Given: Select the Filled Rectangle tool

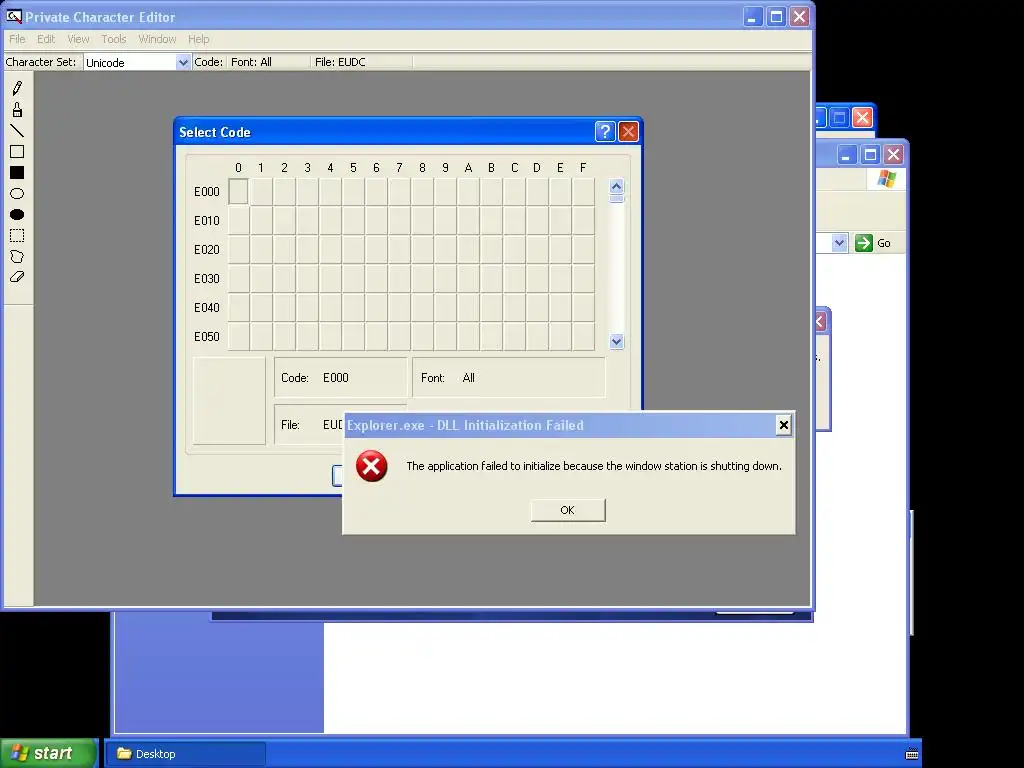Looking at the screenshot, I should pyautogui.click(x=17, y=172).
